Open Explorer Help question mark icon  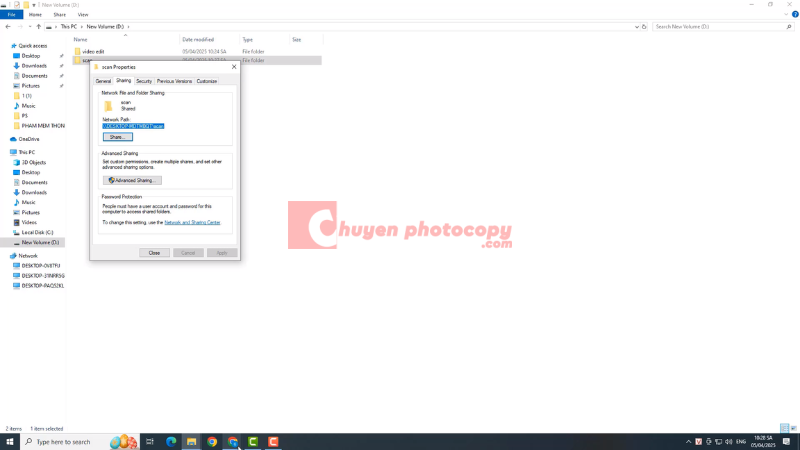point(795,14)
